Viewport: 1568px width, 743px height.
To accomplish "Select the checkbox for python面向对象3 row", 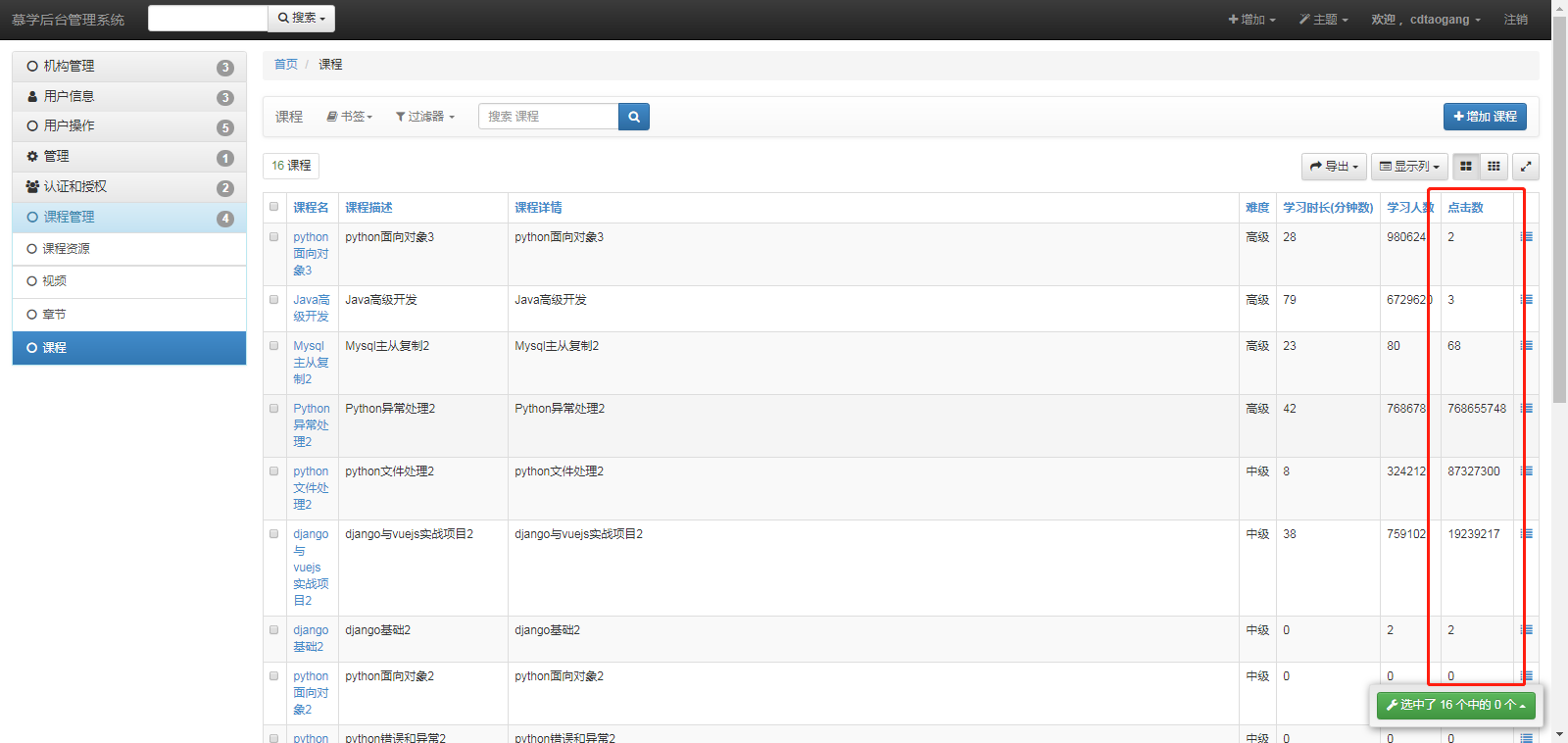I will click(274, 236).
